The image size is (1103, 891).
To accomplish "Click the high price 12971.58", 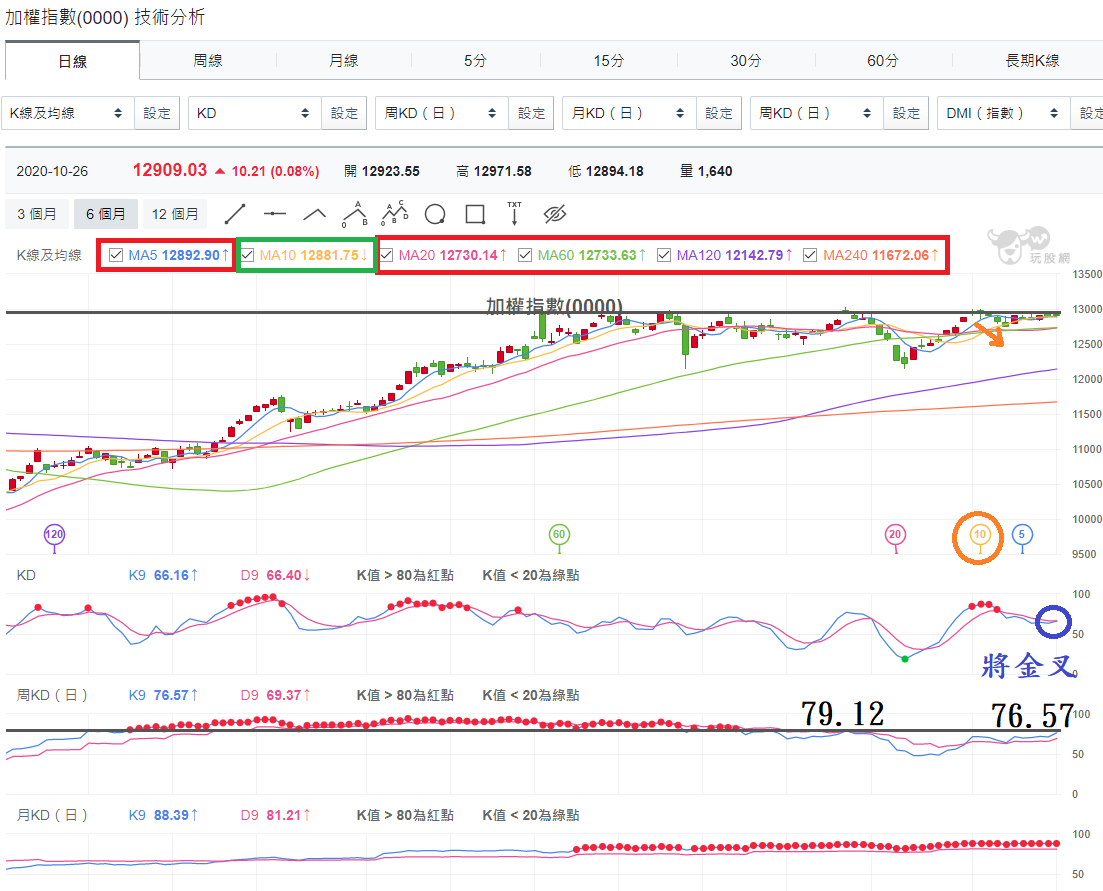I will pos(502,171).
